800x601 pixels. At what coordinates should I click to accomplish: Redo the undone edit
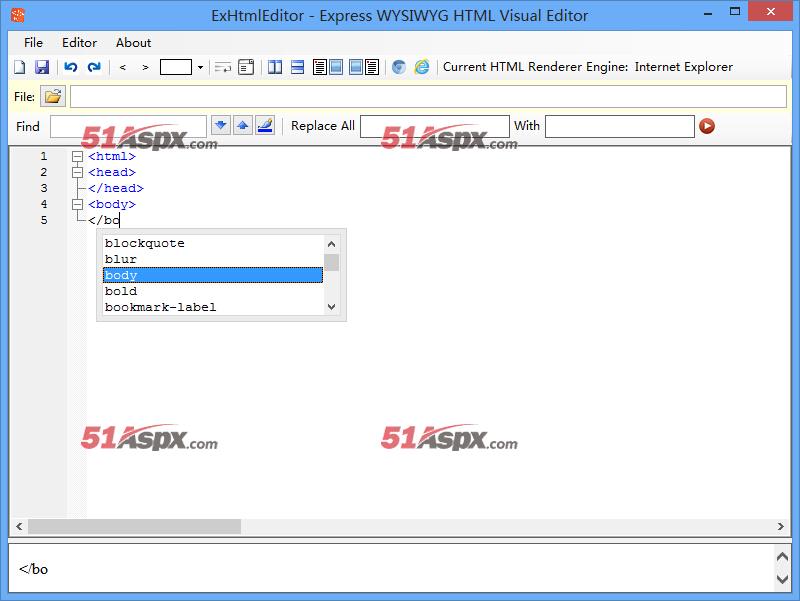[94, 67]
